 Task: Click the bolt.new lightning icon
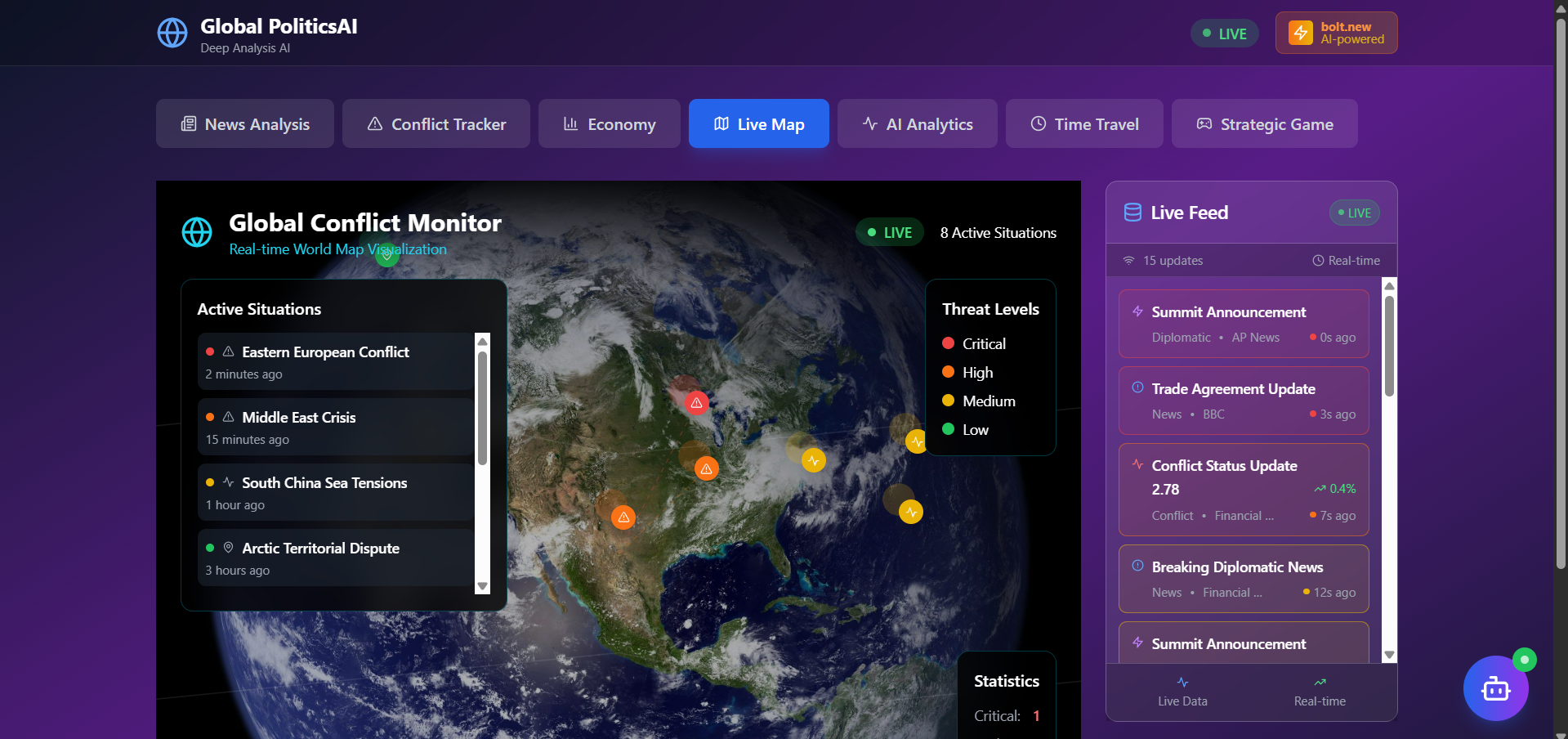pyautogui.click(x=1301, y=33)
